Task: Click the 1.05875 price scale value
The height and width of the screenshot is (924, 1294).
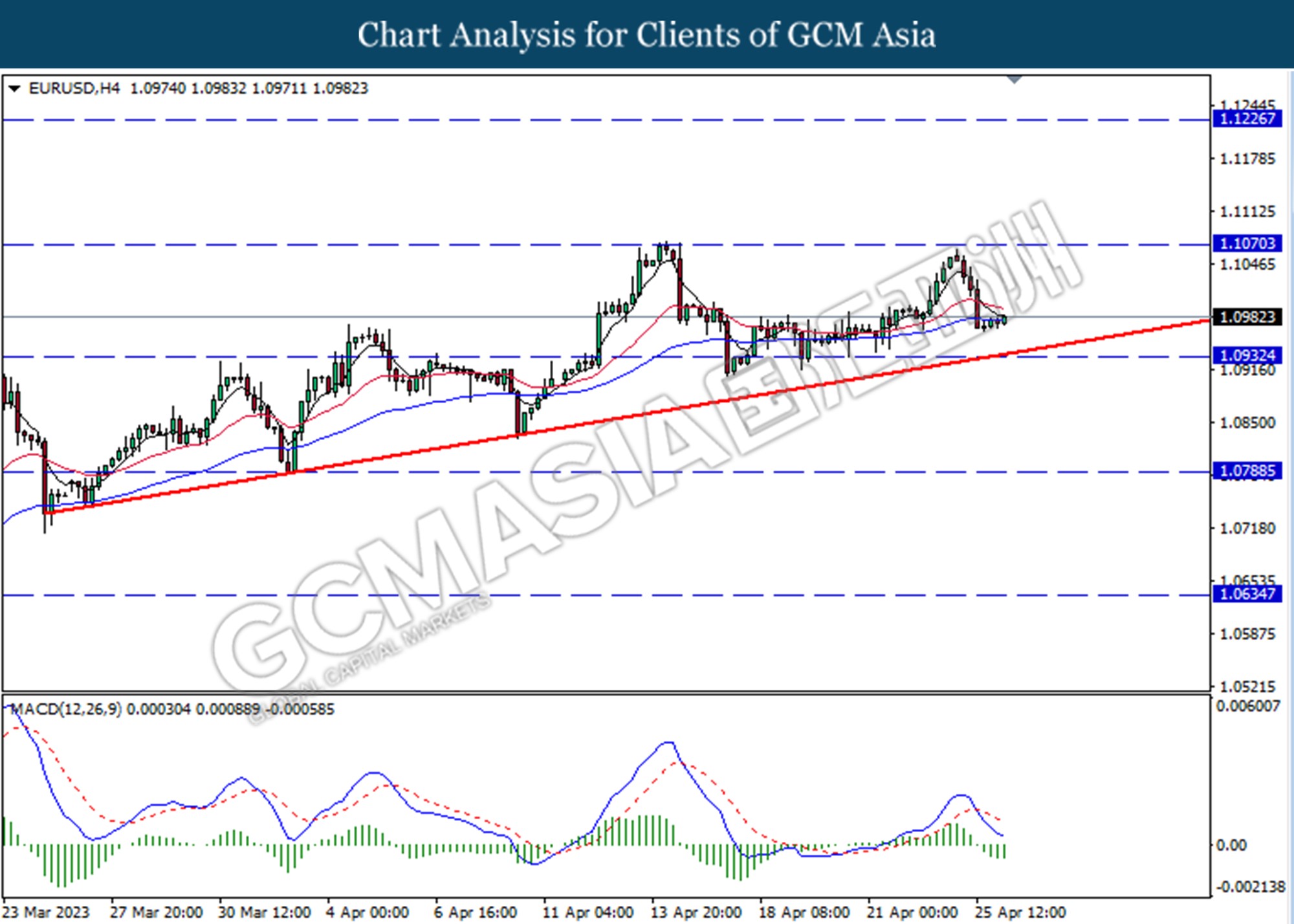Action: click(1247, 634)
